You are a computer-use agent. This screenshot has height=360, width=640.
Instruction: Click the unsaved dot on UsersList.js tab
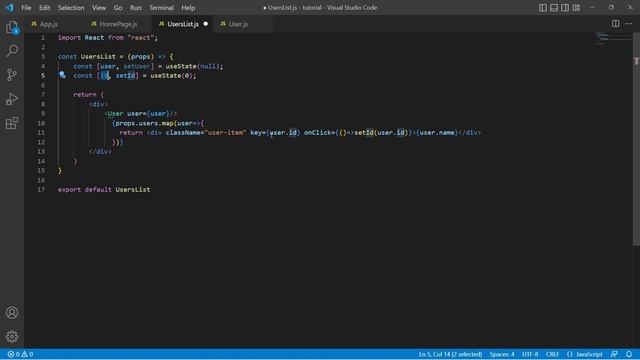coord(206,24)
